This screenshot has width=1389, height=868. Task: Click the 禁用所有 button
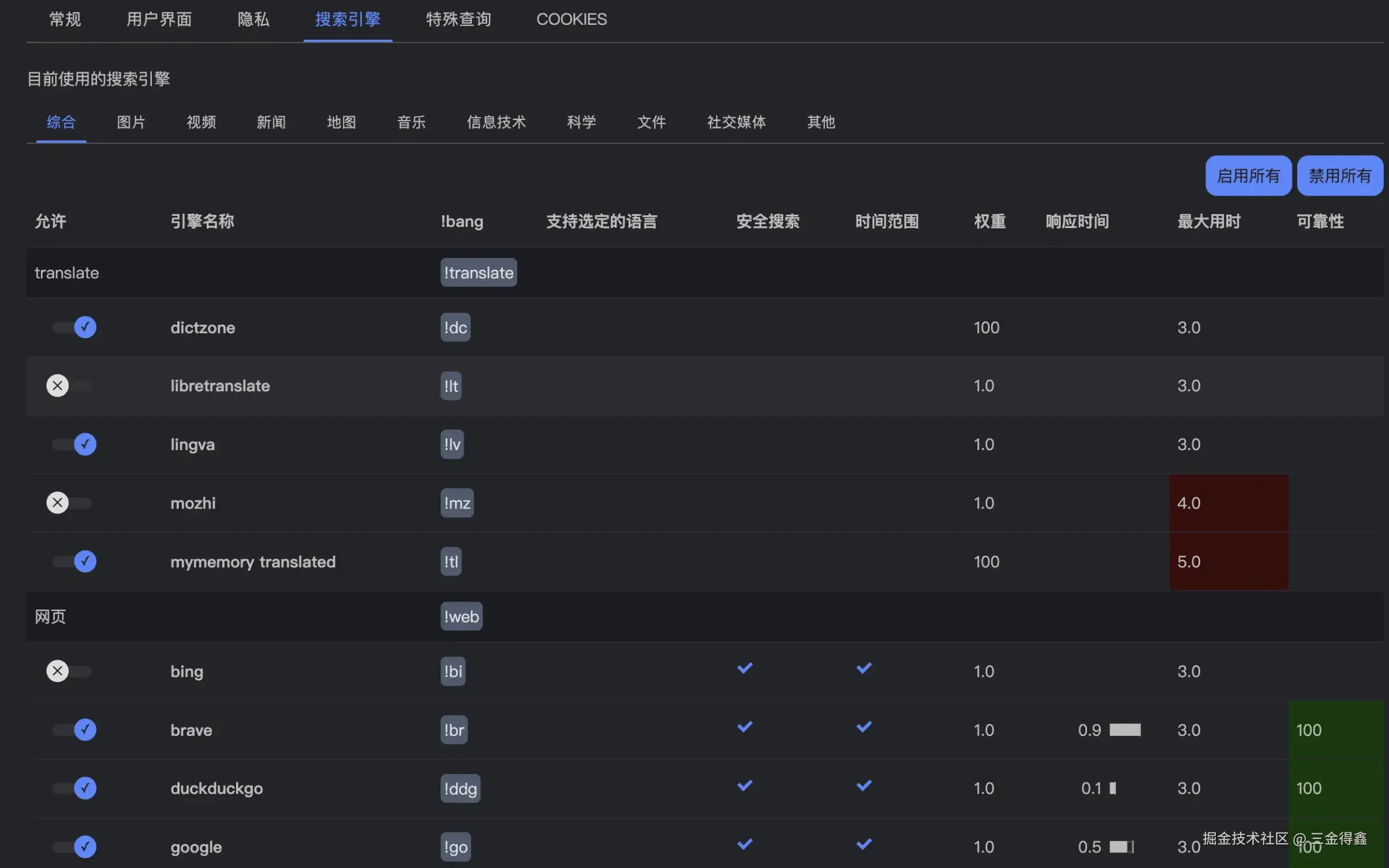1339,175
